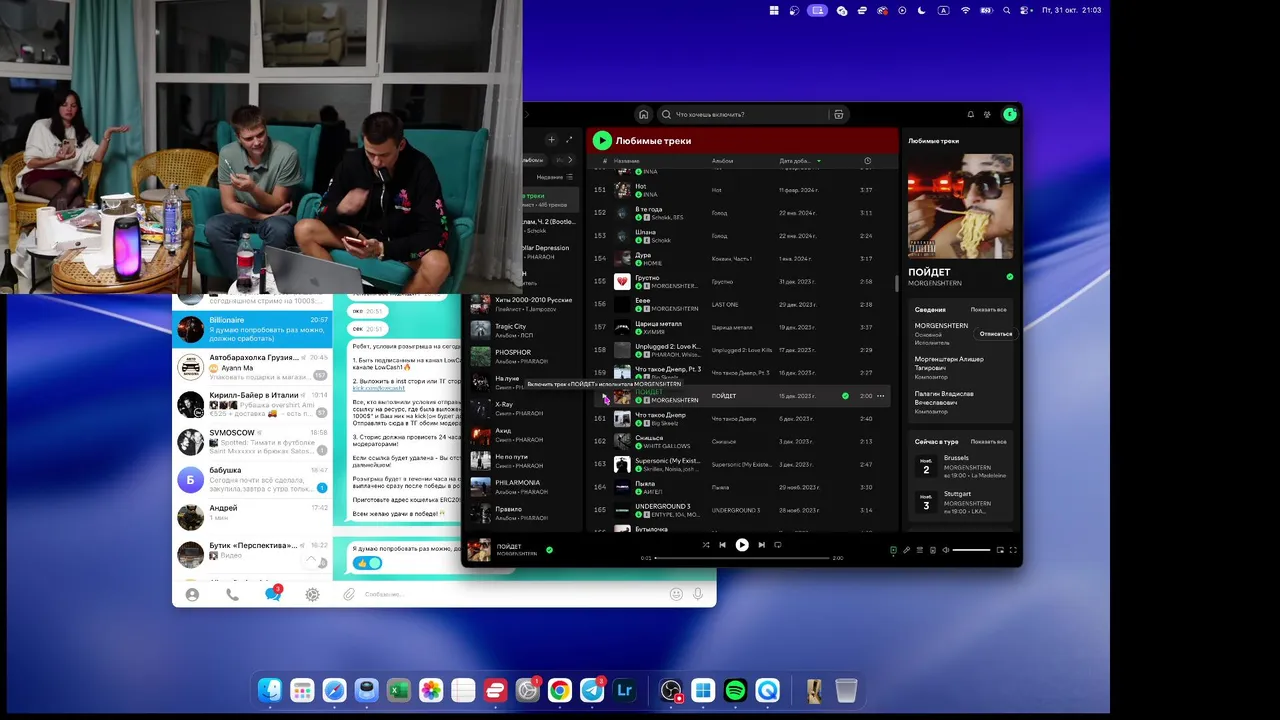Viewport: 1280px width, 720px height.
Task: Click Отписаться button for MORGENSHTERN
Action: (995, 333)
